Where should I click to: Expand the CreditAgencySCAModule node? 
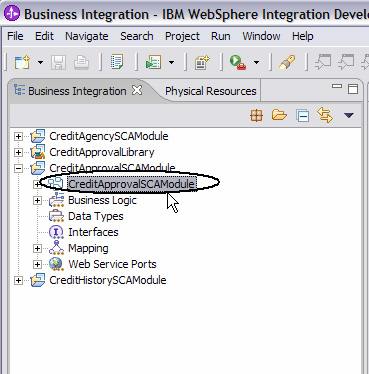(18, 136)
